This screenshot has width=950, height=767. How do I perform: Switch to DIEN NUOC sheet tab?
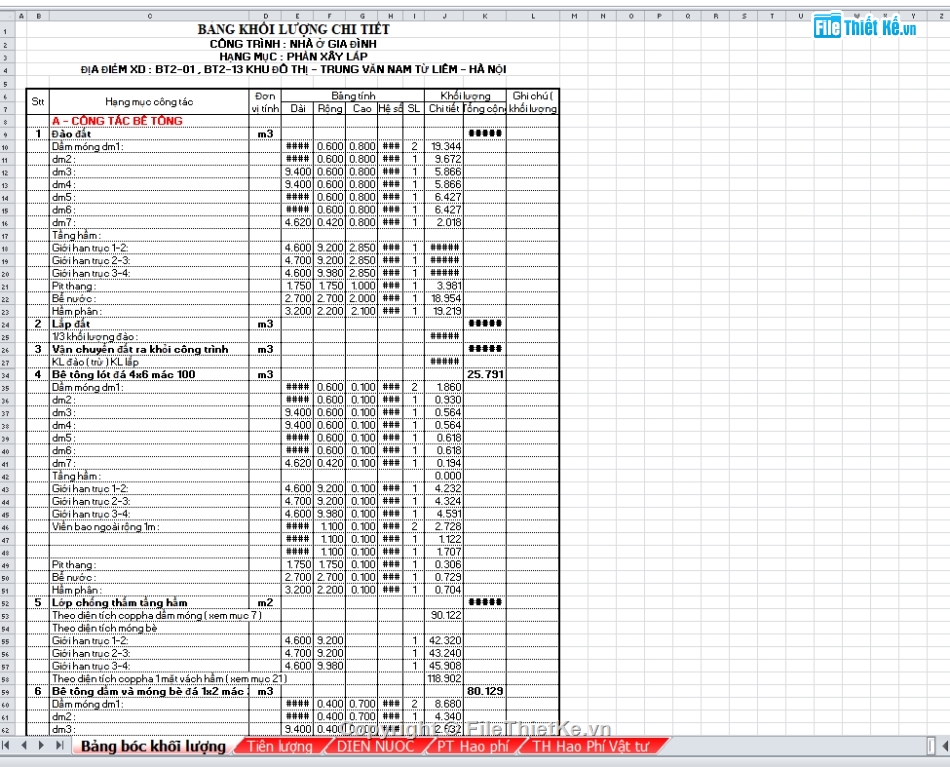click(x=376, y=746)
